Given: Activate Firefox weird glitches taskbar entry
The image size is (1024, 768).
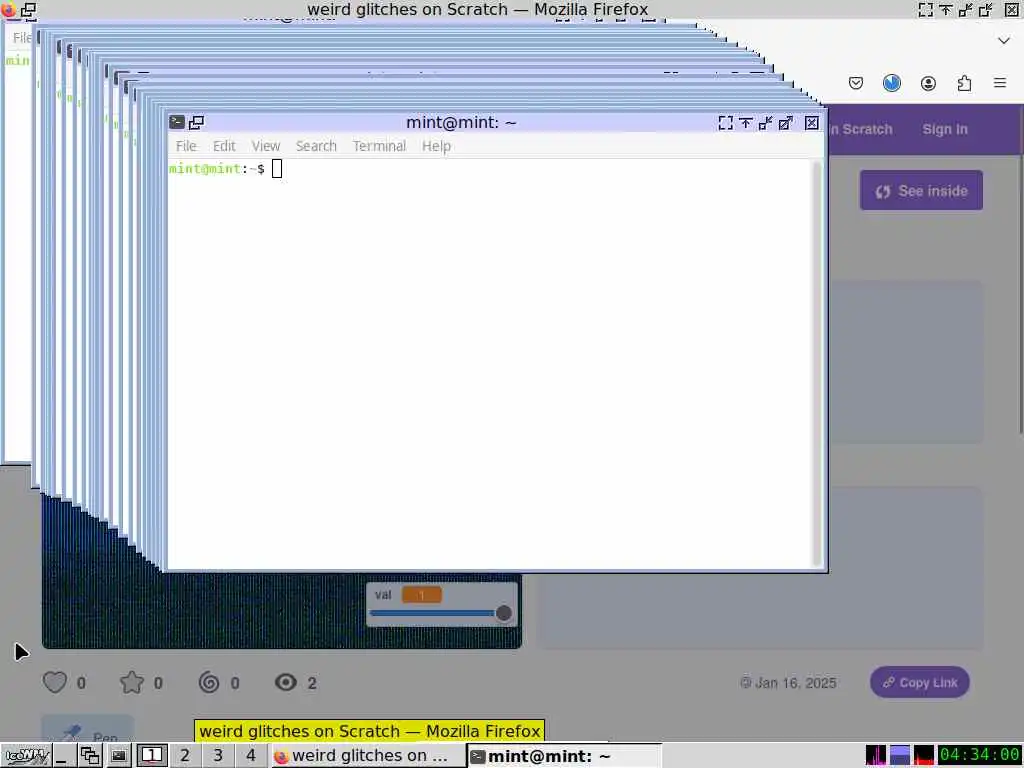Looking at the screenshot, I should (x=368, y=756).
